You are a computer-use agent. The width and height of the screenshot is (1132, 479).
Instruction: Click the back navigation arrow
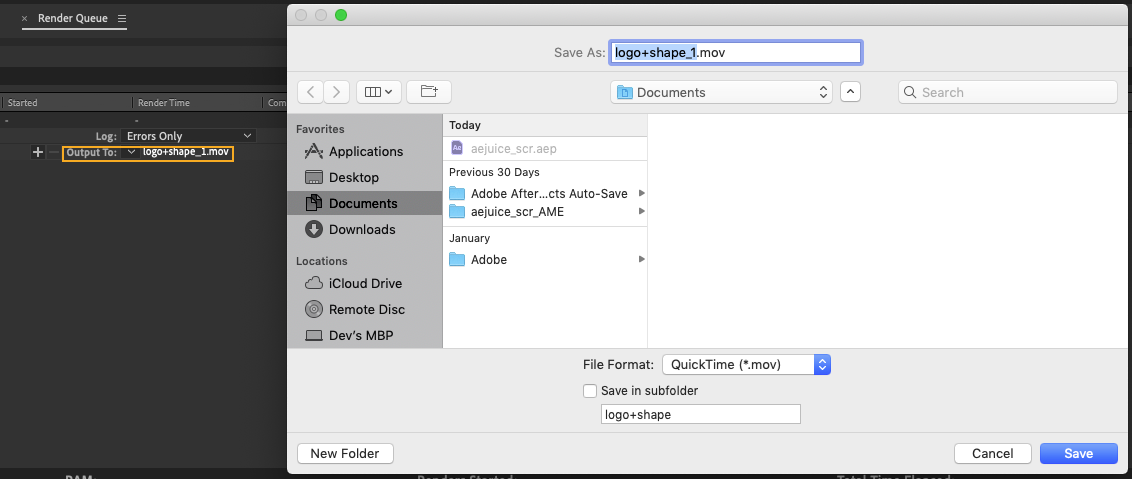(311, 92)
